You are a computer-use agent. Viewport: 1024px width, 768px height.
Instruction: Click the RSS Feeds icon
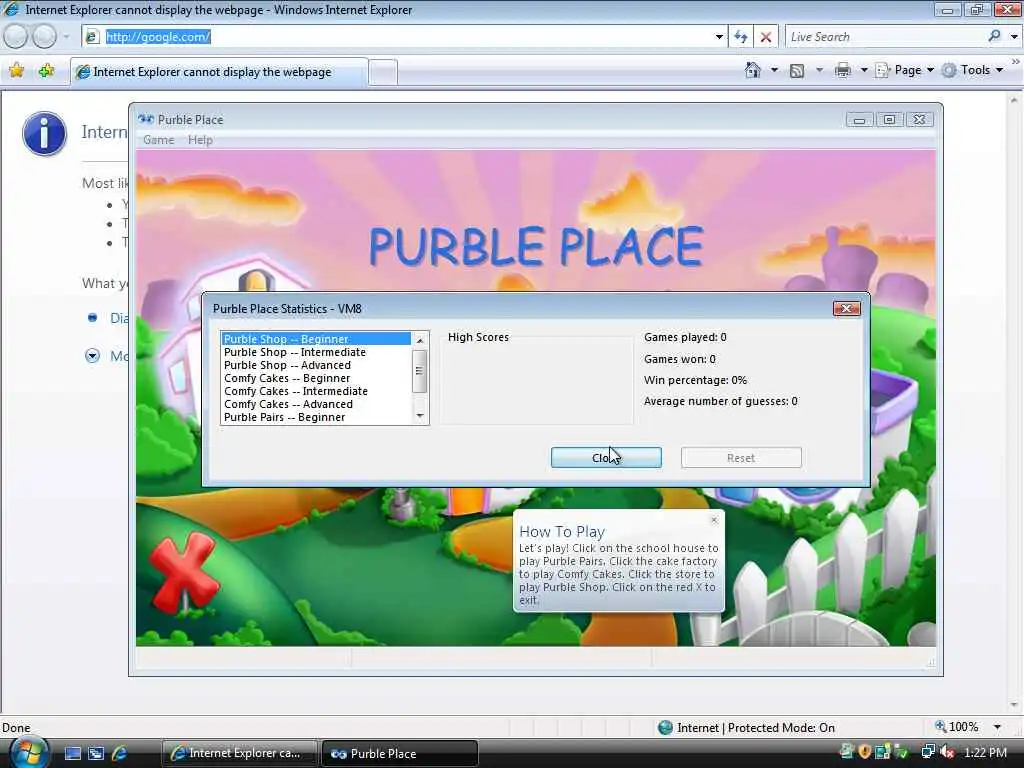(797, 71)
